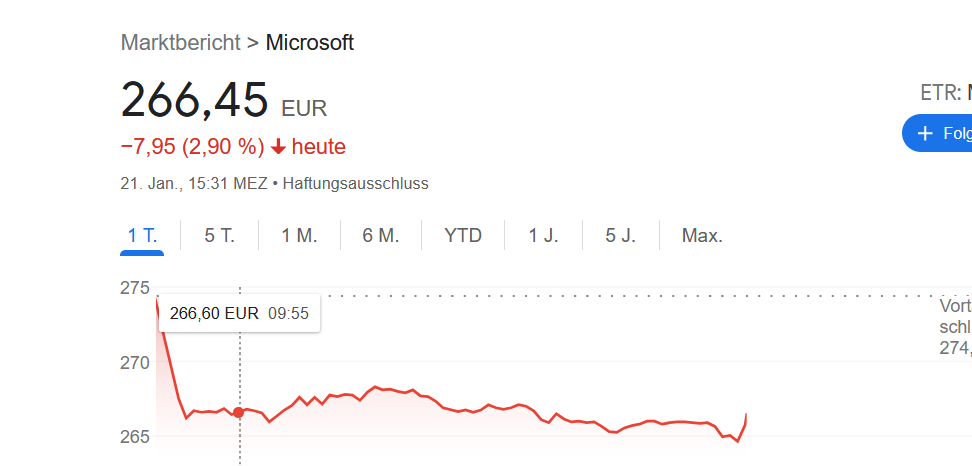This screenshot has width=972, height=466.
Task: Select the YTD range tab
Action: 463,235
